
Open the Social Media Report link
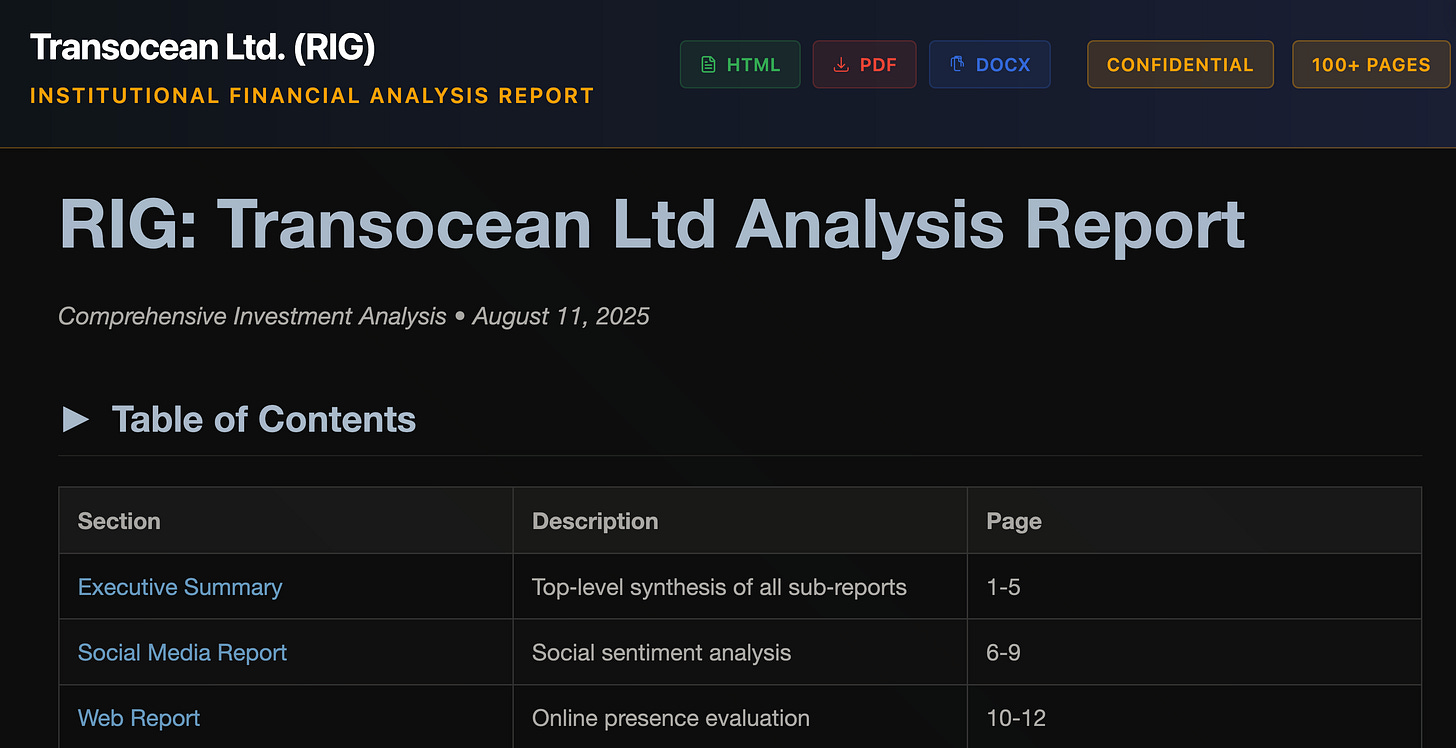pos(182,653)
